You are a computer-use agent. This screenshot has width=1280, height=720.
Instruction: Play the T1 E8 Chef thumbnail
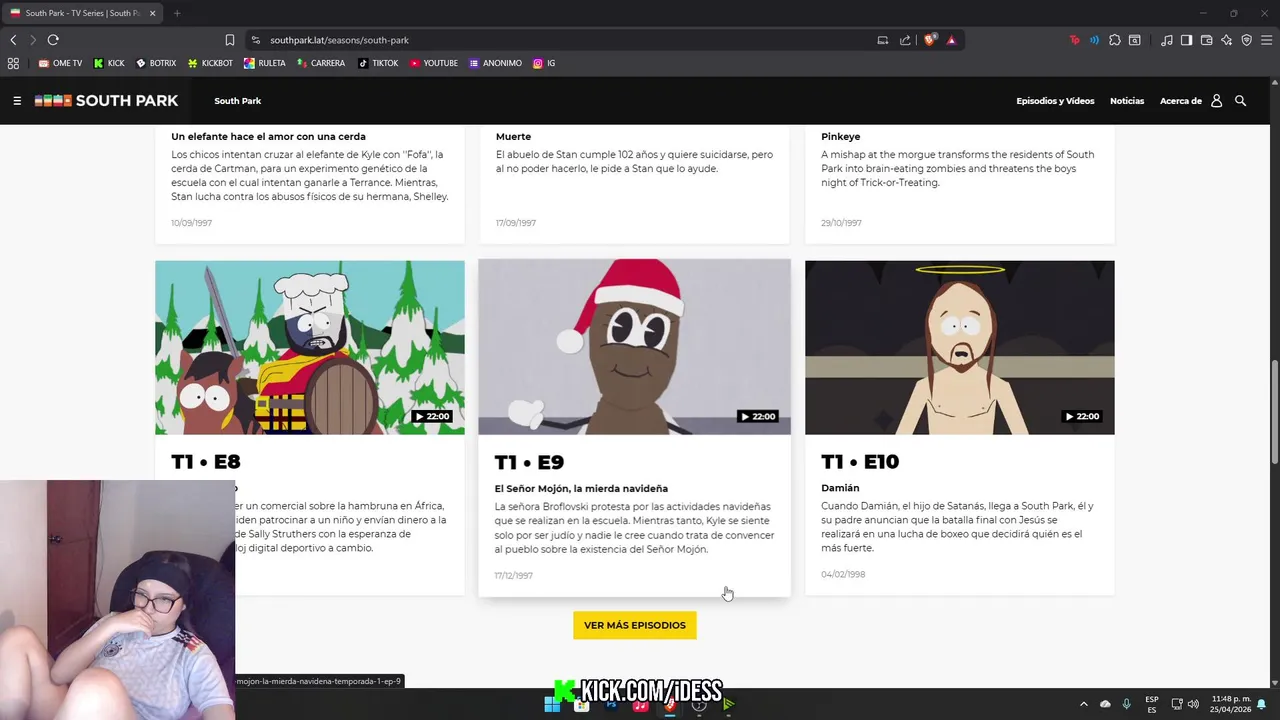point(310,347)
